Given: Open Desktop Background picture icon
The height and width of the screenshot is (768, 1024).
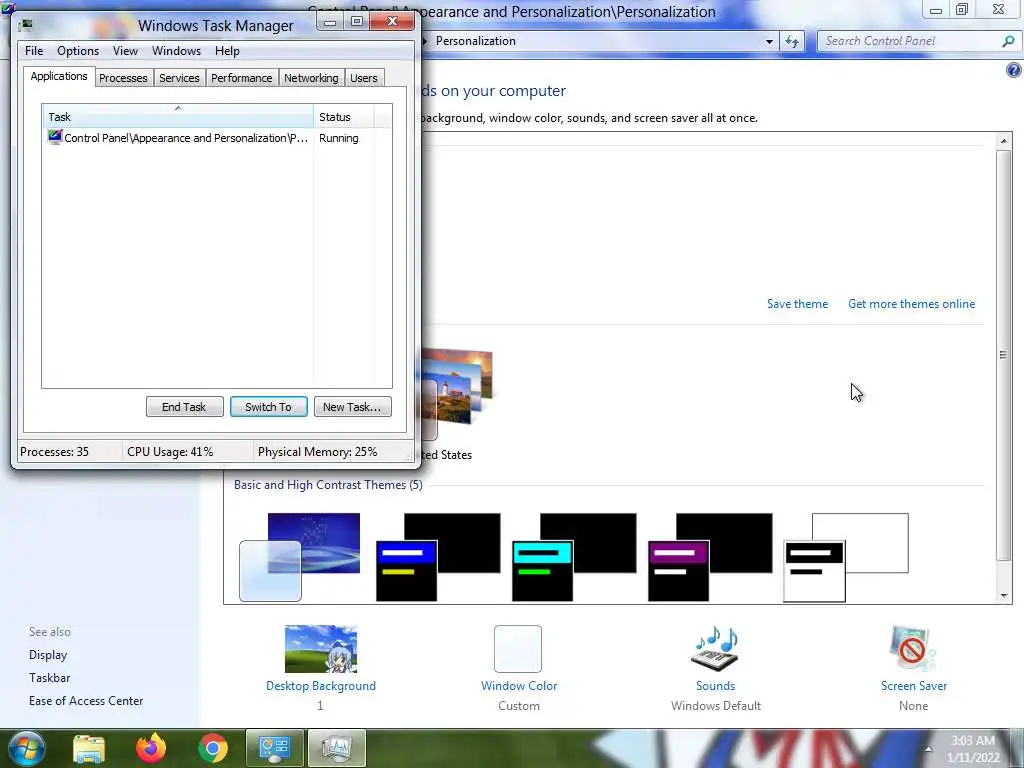Looking at the screenshot, I should (321, 649).
